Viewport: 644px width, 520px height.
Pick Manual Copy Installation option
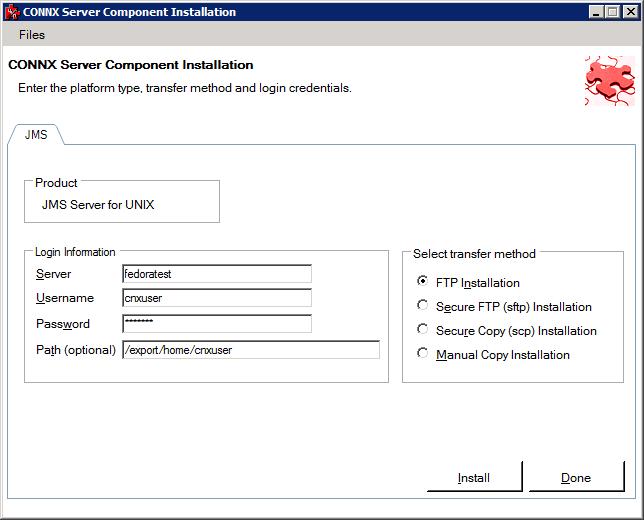click(x=424, y=354)
